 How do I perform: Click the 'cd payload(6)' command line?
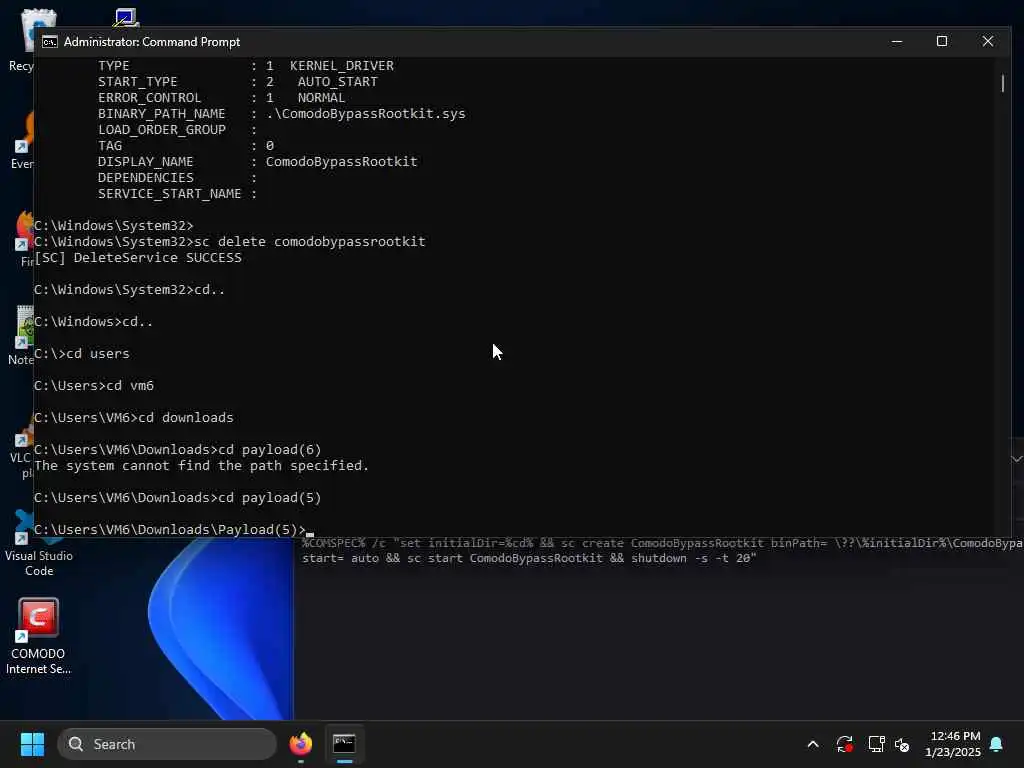pyautogui.click(x=178, y=449)
